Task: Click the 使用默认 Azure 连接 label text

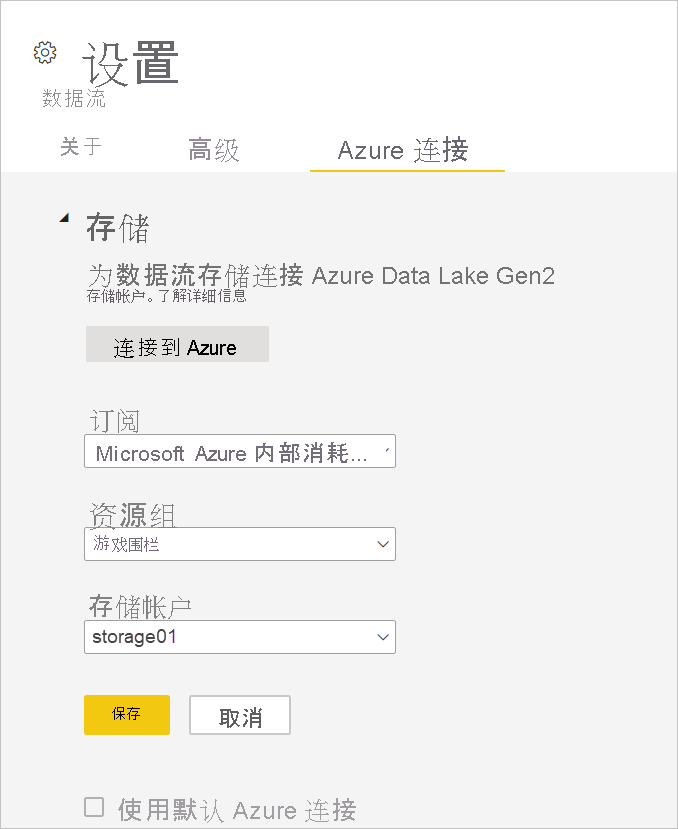Action: click(237, 809)
